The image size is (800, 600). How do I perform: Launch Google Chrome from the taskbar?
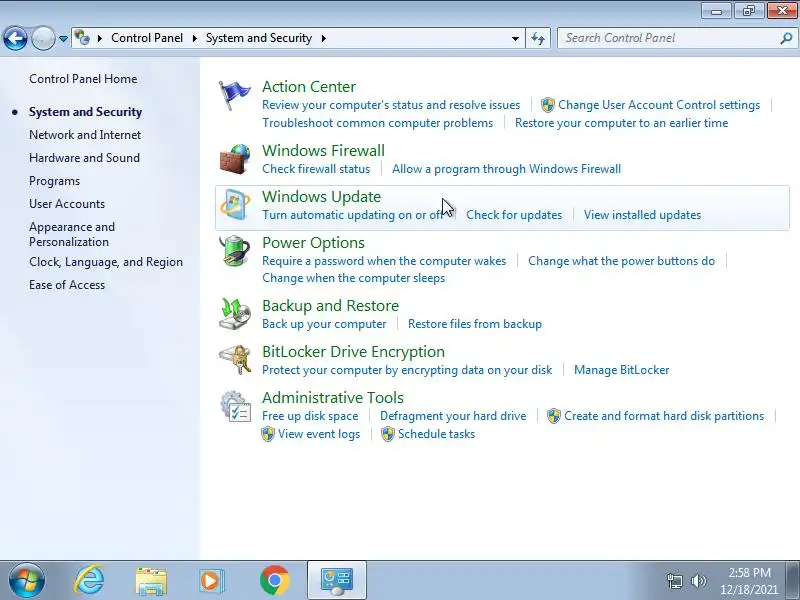click(x=274, y=581)
